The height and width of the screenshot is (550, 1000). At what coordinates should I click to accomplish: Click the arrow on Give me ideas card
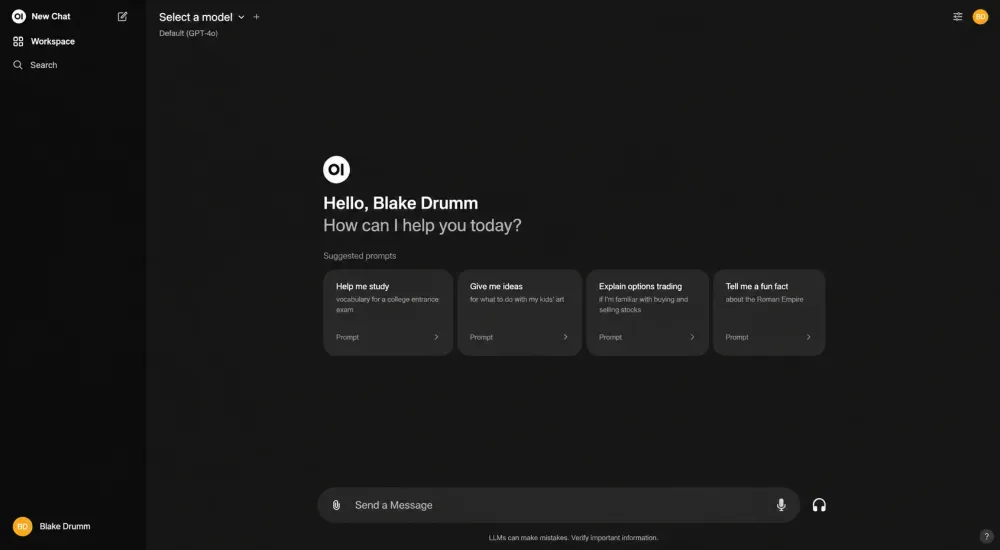tap(565, 337)
